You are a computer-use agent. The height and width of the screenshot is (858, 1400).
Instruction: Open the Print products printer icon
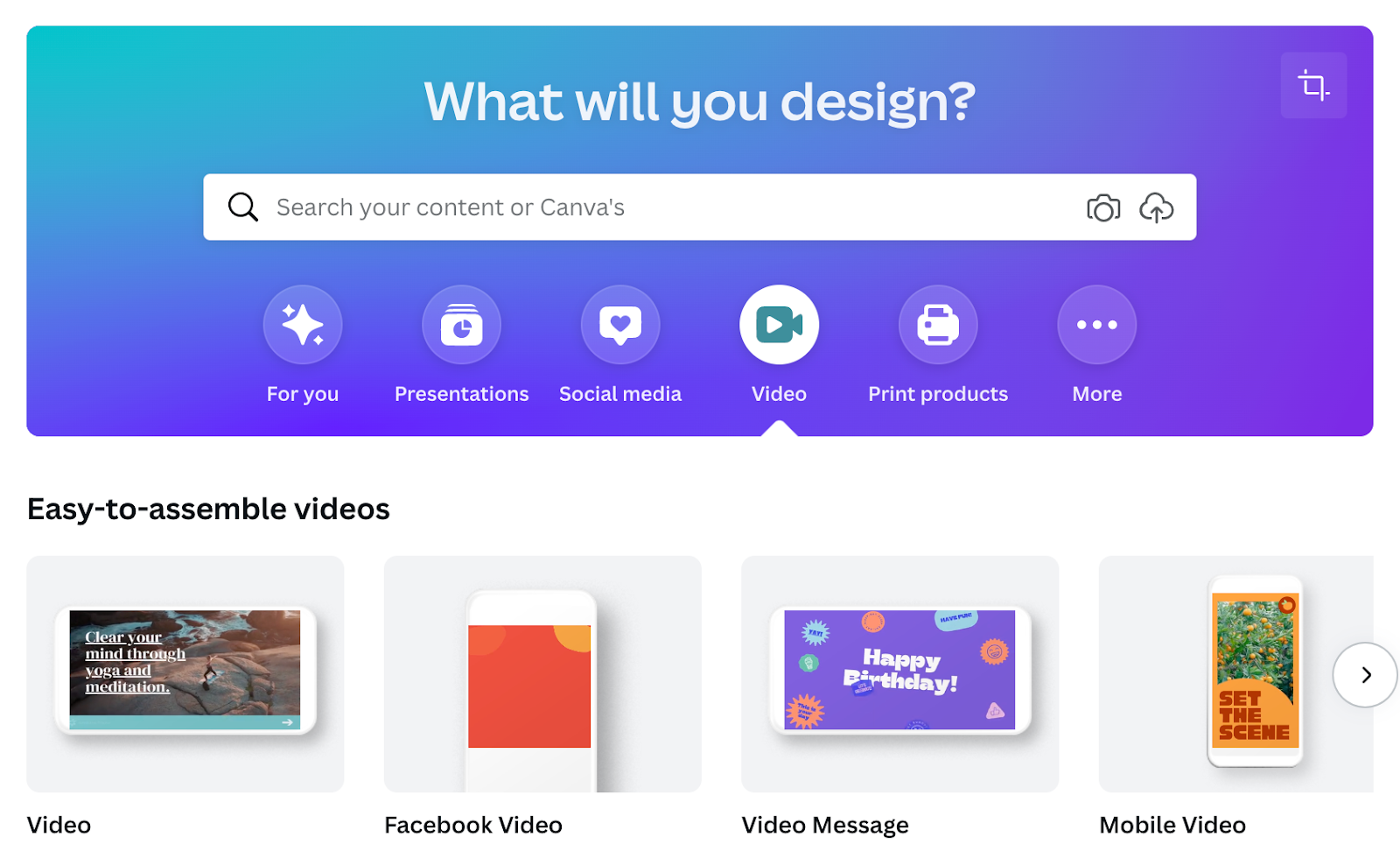click(x=938, y=325)
